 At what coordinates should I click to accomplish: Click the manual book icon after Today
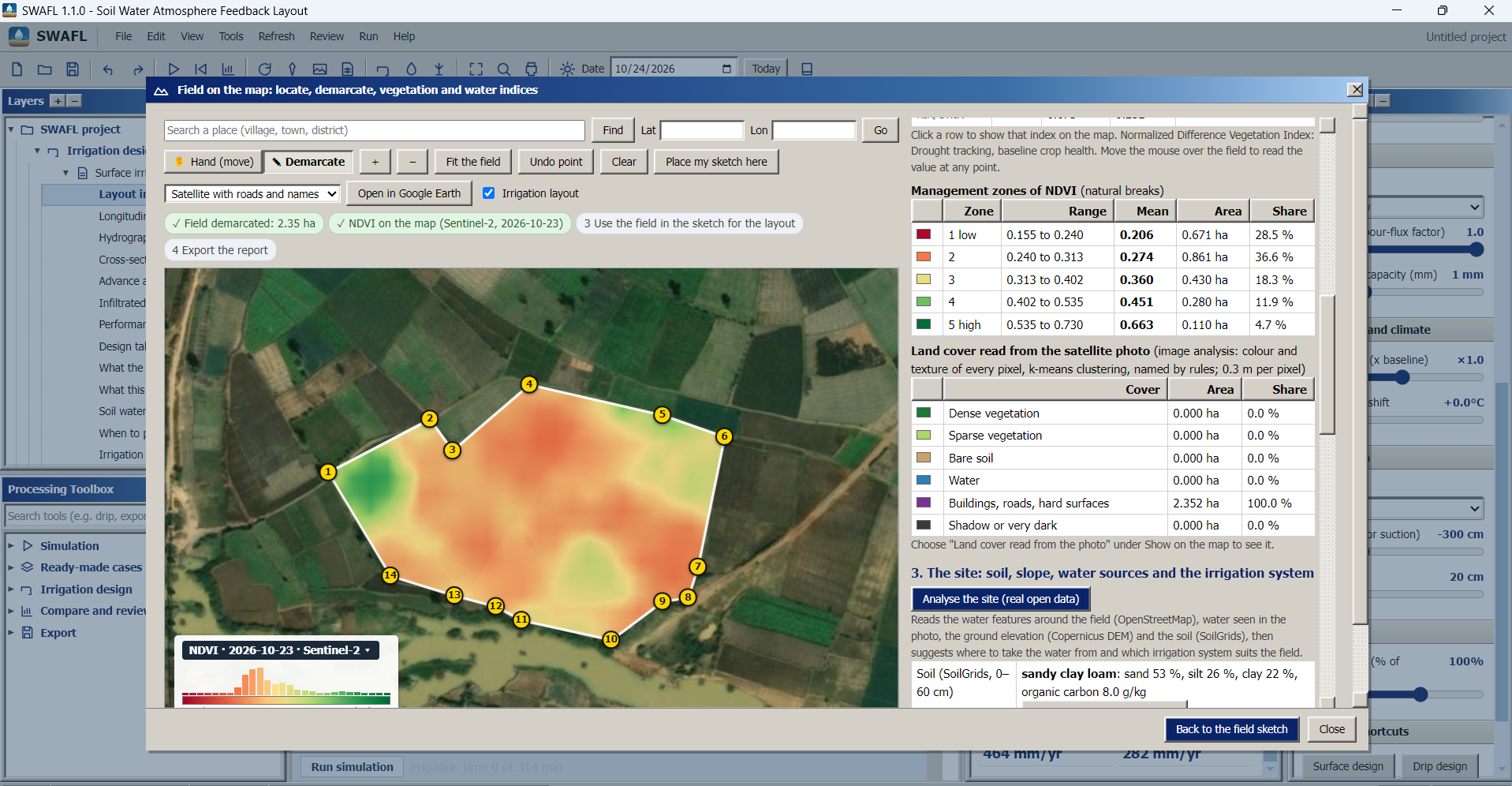coord(807,69)
